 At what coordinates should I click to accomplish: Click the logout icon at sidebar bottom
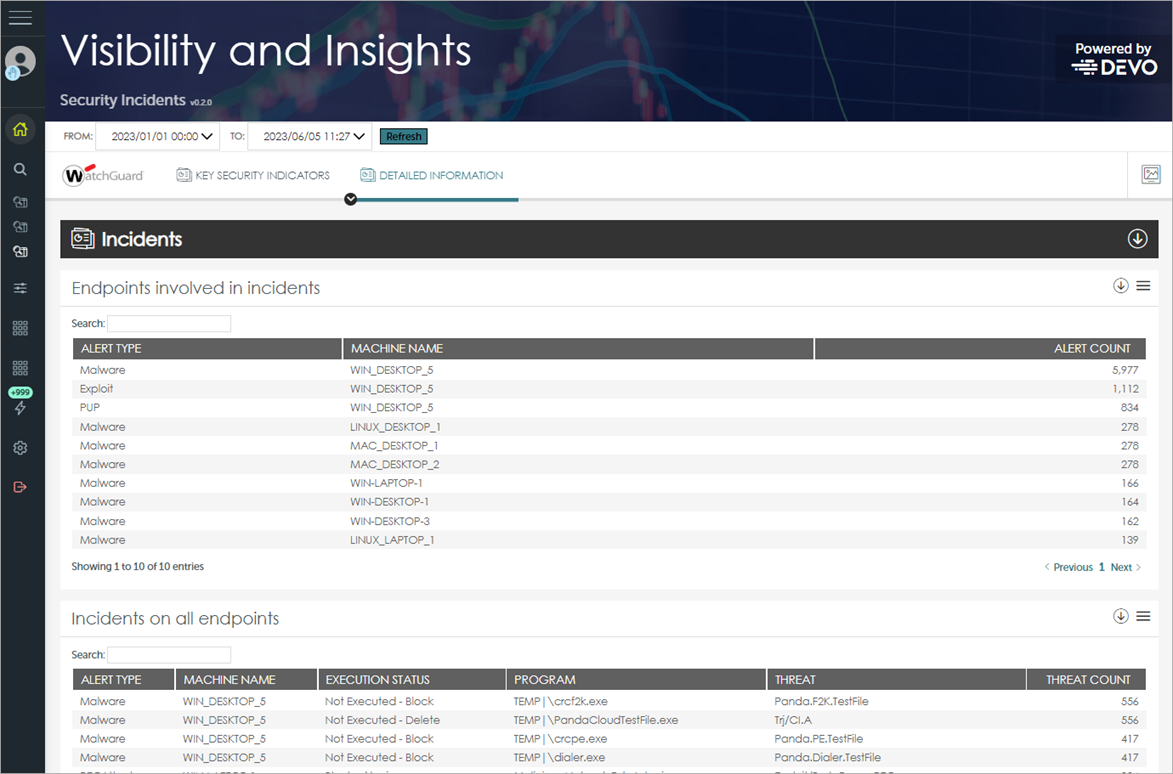click(20, 487)
